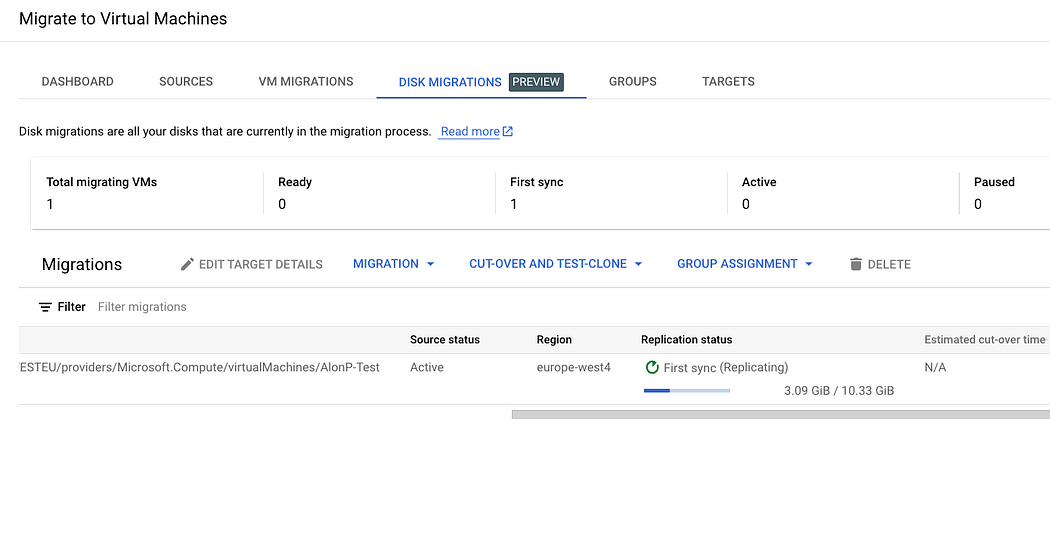The height and width of the screenshot is (550, 1050).
Task: Click the trash can Delete icon
Action: (x=855, y=264)
